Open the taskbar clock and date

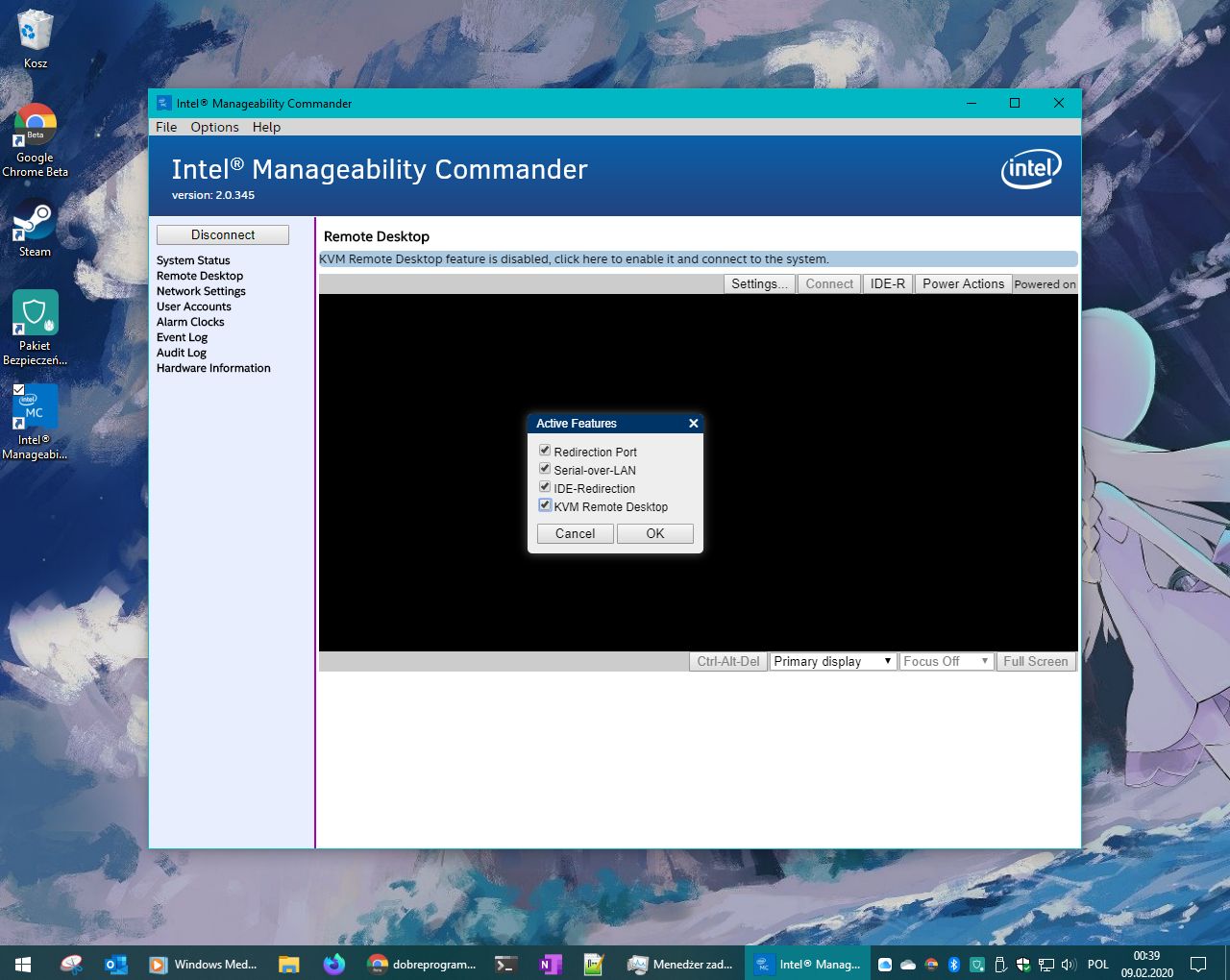pyautogui.click(x=1146, y=964)
